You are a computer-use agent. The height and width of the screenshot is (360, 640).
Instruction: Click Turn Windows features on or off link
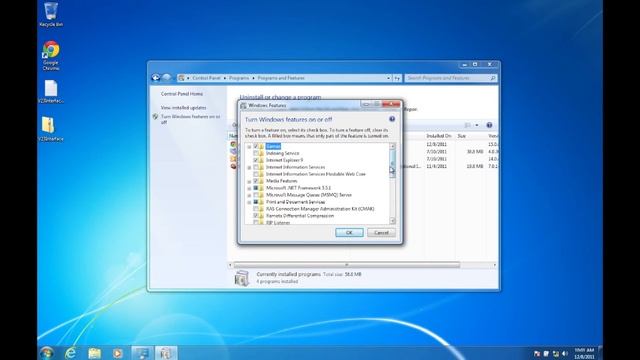pyautogui.click(x=190, y=119)
